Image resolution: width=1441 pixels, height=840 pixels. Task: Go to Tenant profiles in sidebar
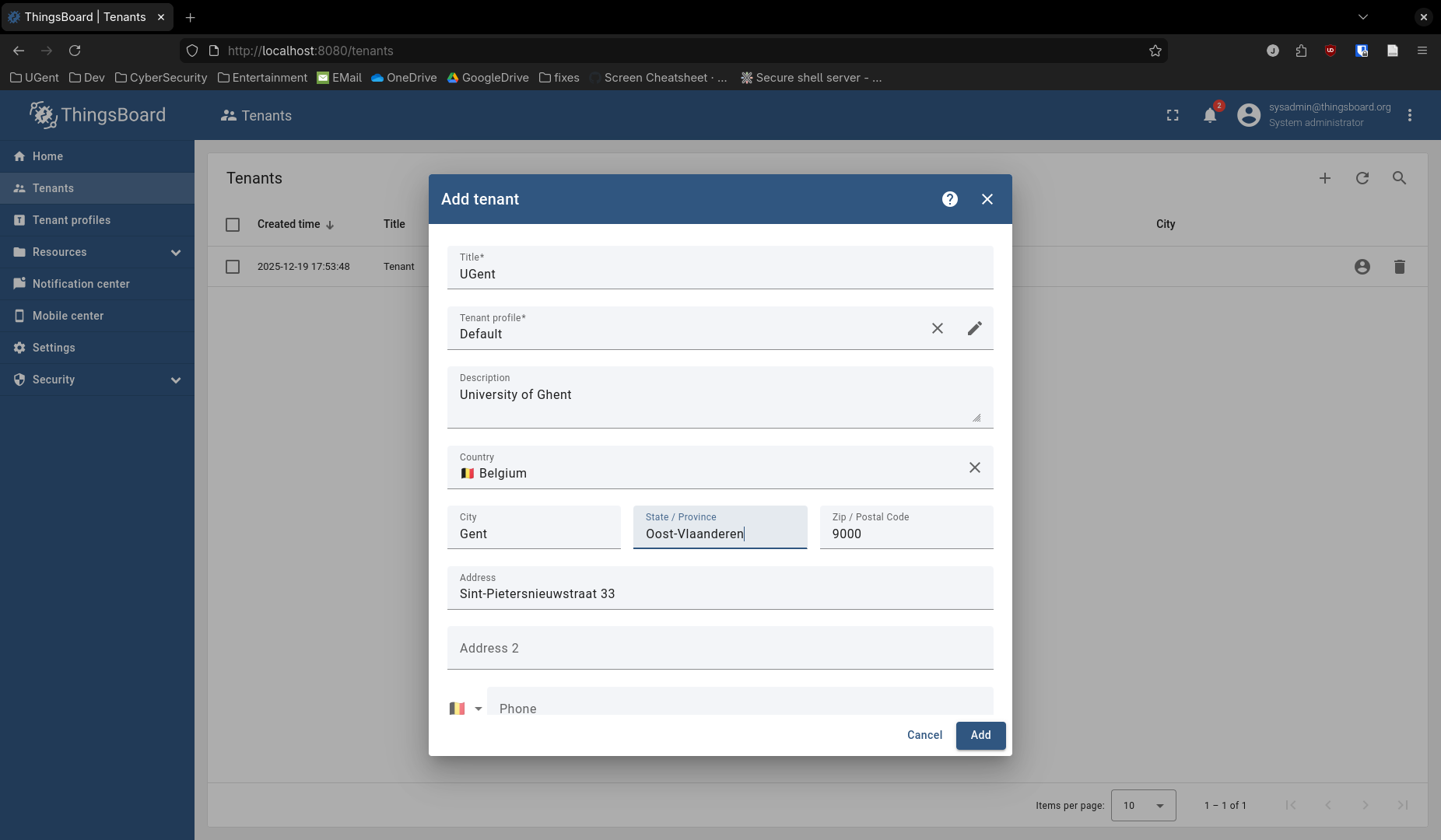72,220
